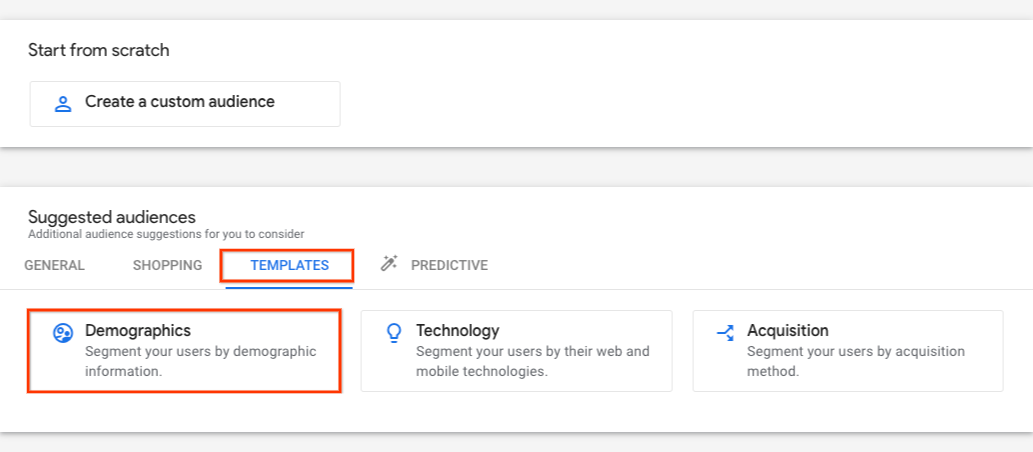Viewport: 1033px width, 452px height.
Task: Choose the Demographics template title
Action: coord(138,330)
